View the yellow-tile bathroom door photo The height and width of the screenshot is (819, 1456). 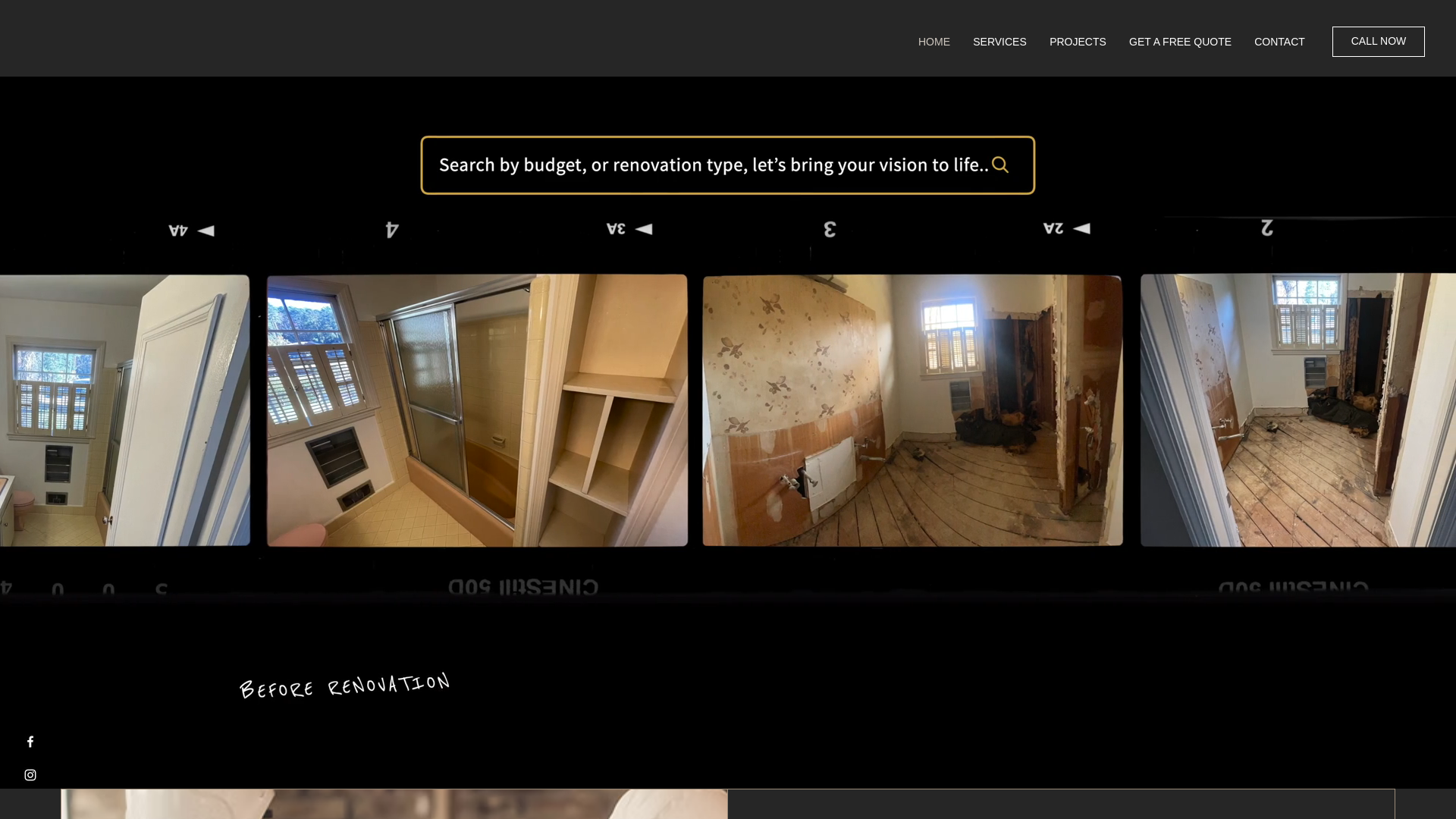[x=124, y=410]
